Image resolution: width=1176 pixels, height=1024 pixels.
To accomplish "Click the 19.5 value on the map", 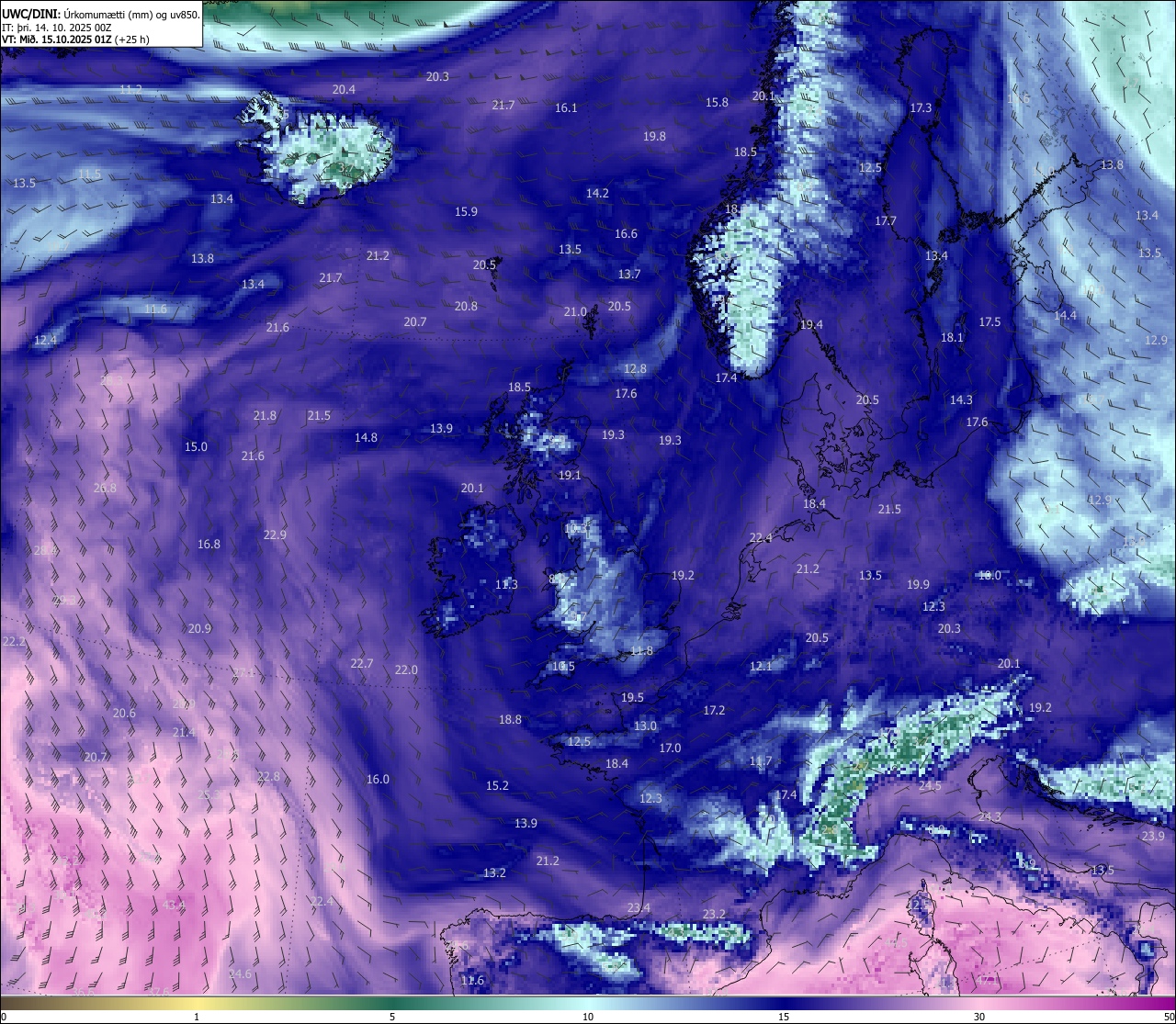I will point(632,698).
